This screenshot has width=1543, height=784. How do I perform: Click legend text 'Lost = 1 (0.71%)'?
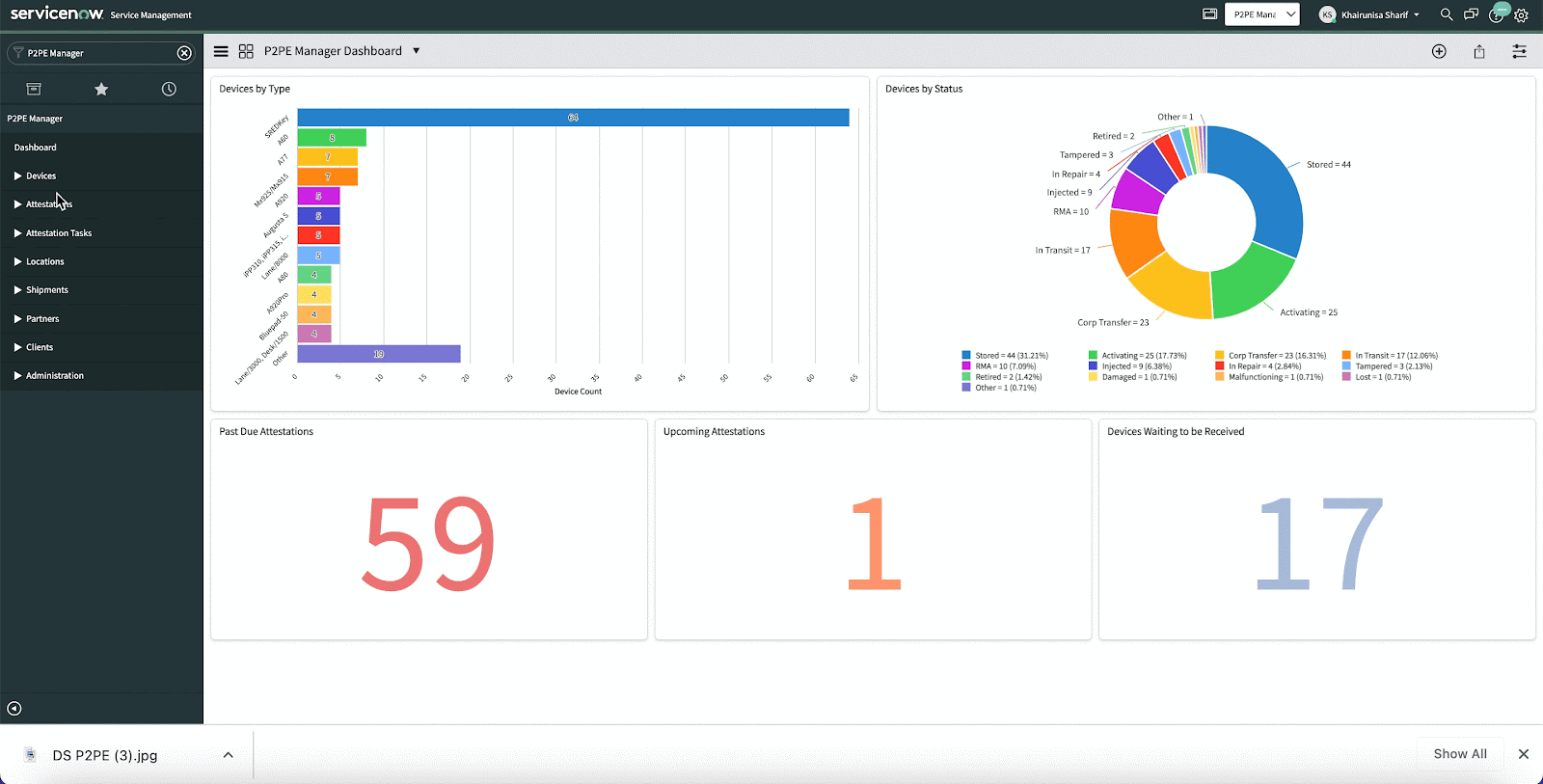(1383, 377)
